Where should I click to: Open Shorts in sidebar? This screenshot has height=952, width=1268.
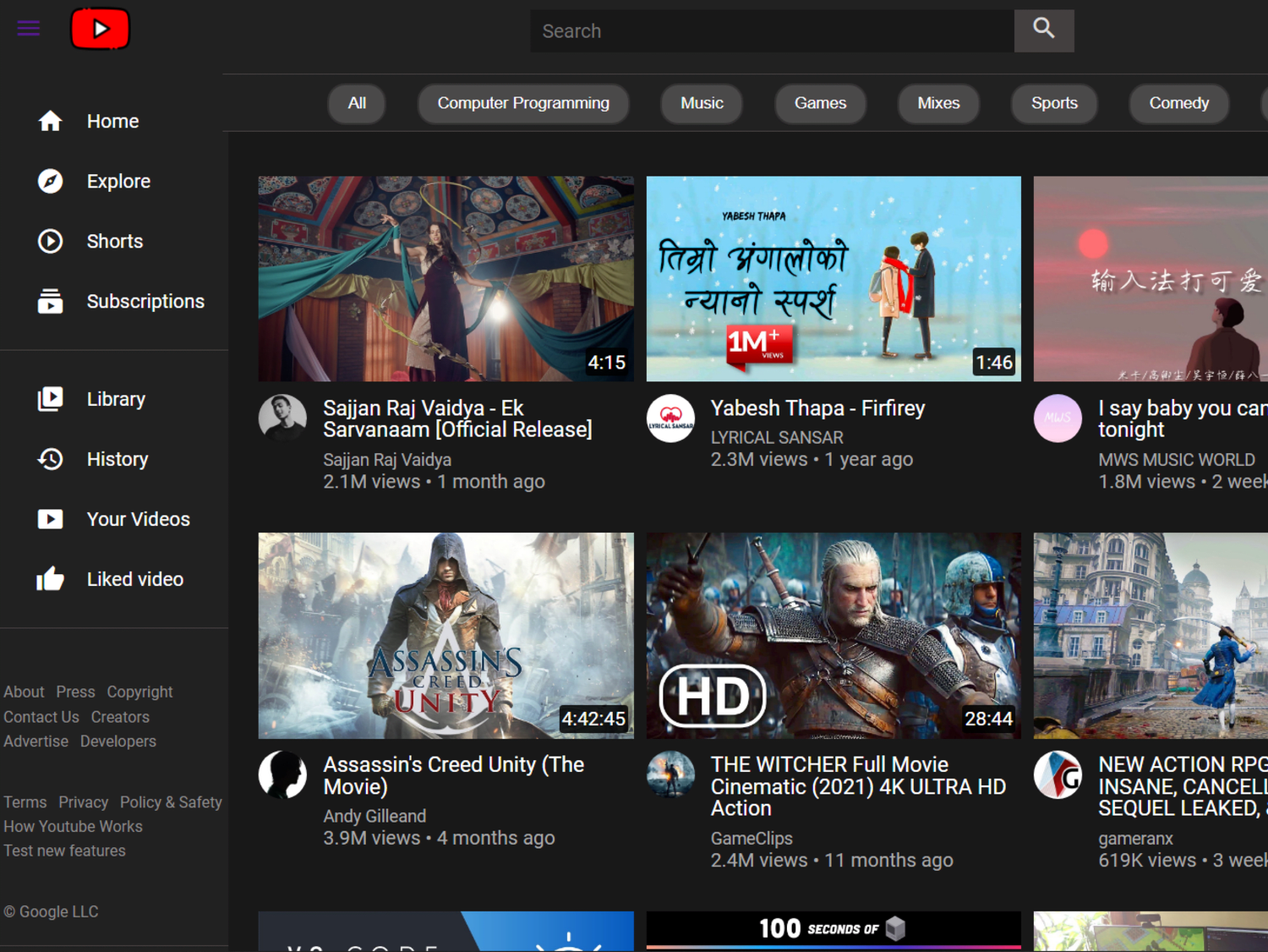coord(115,241)
